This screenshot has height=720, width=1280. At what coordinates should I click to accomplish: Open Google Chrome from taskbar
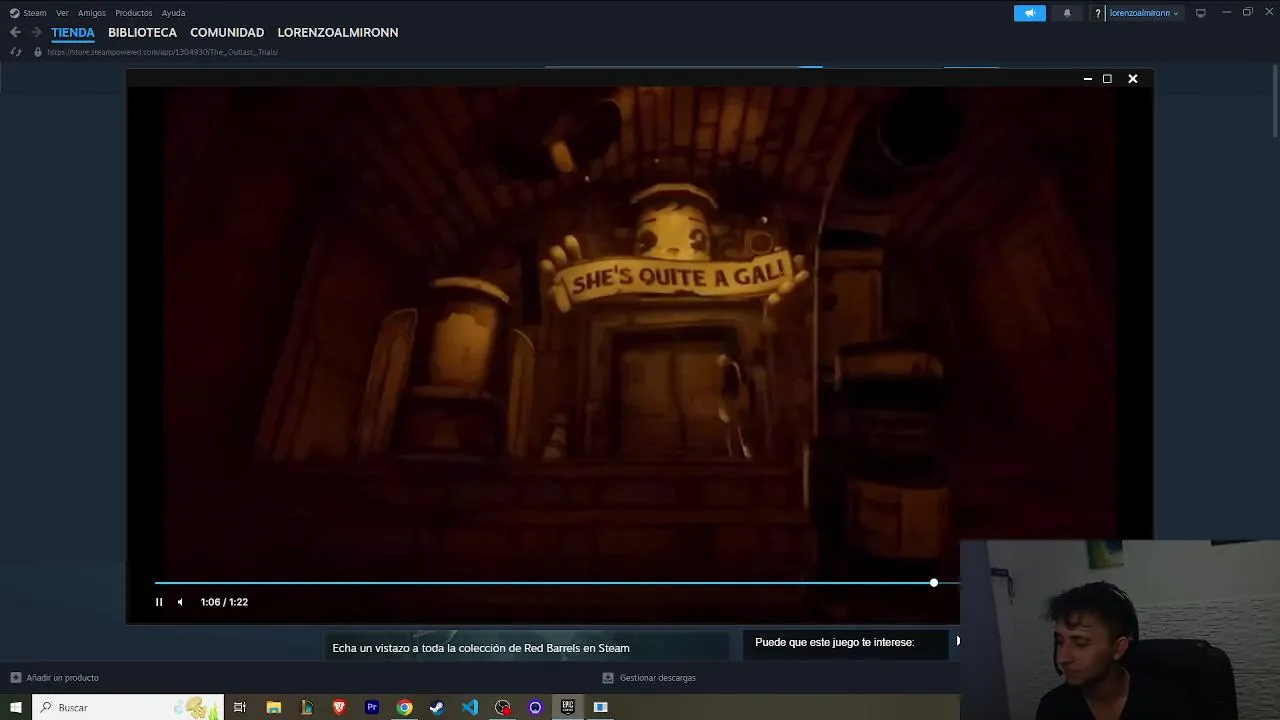click(x=404, y=707)
